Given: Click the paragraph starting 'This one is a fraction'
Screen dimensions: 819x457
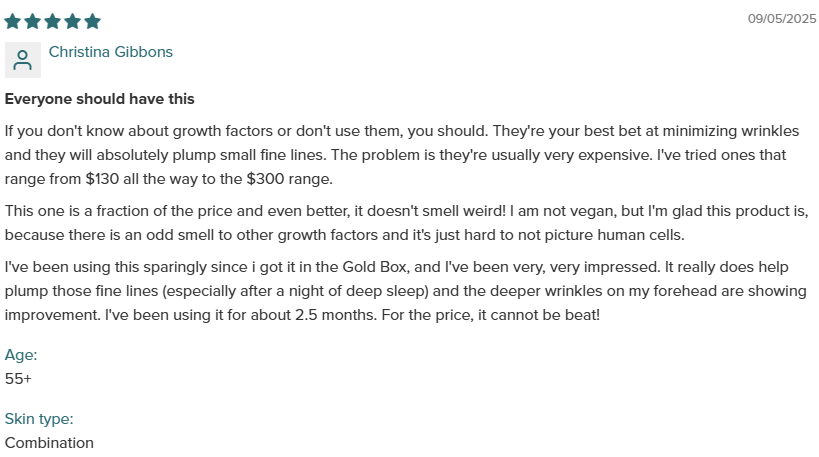Looking at the screenshot, I should 406,222.
